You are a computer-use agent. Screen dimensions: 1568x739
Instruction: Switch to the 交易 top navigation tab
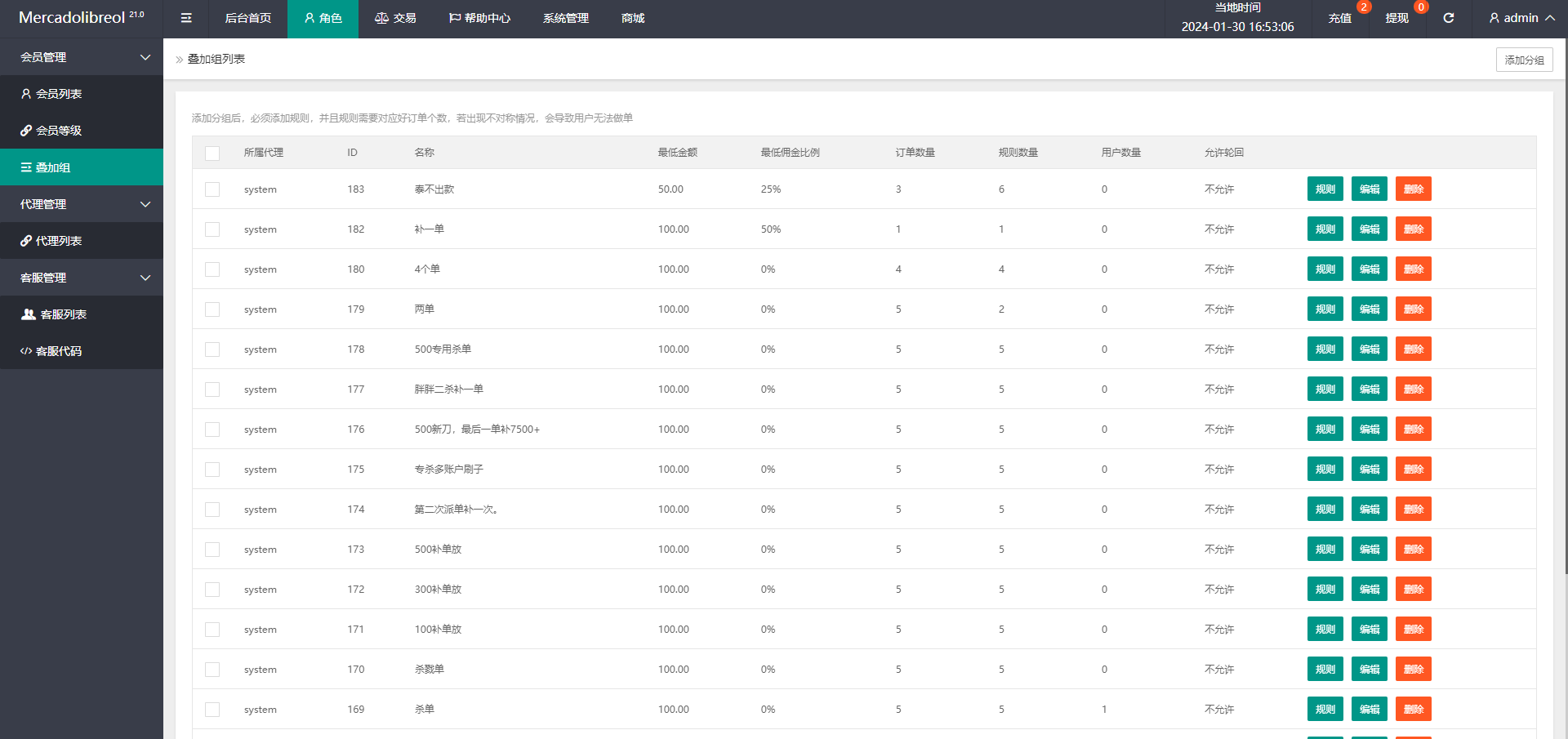(395, 18)
